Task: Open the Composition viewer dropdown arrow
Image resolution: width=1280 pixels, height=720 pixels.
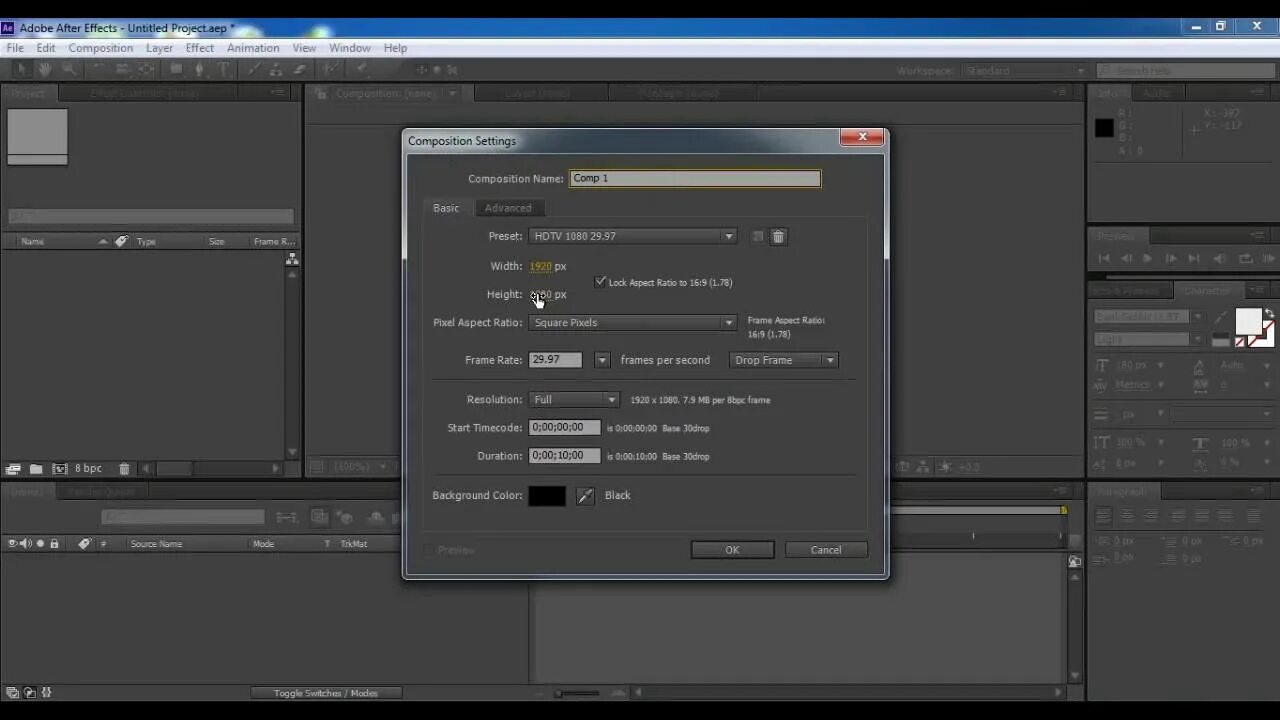Action: point(452,93)
